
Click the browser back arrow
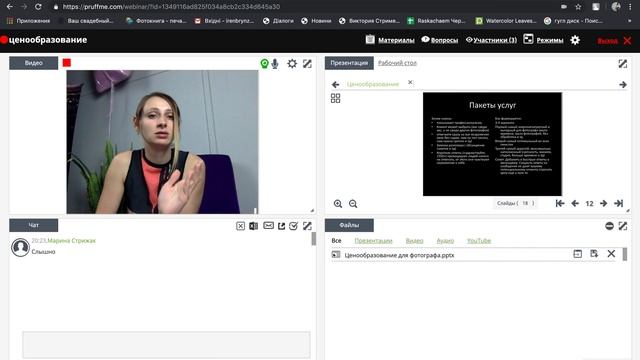(x=10, y=7)
